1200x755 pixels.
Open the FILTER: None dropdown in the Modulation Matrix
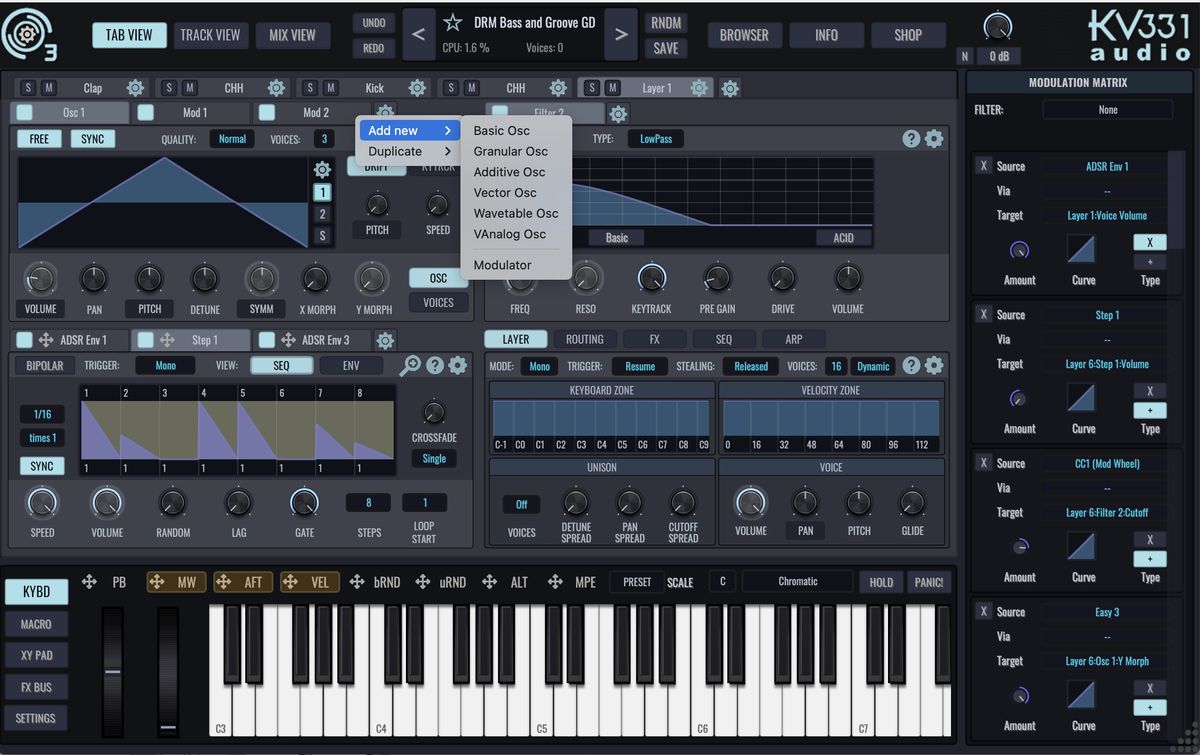pos(1107,109)
